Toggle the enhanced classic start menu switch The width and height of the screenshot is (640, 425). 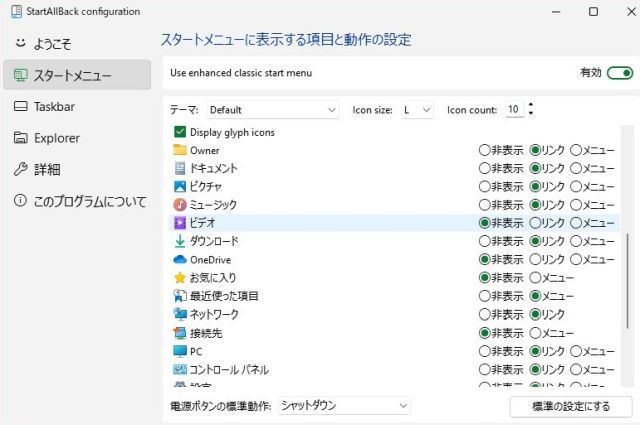620,73
